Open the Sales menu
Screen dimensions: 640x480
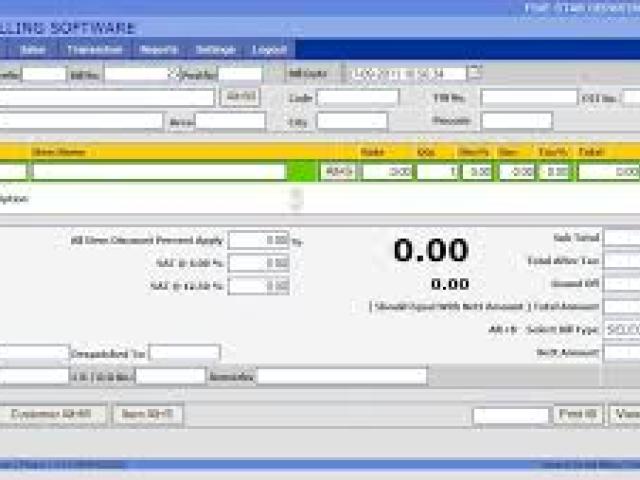pyautogui.click(x=33, y=50)
